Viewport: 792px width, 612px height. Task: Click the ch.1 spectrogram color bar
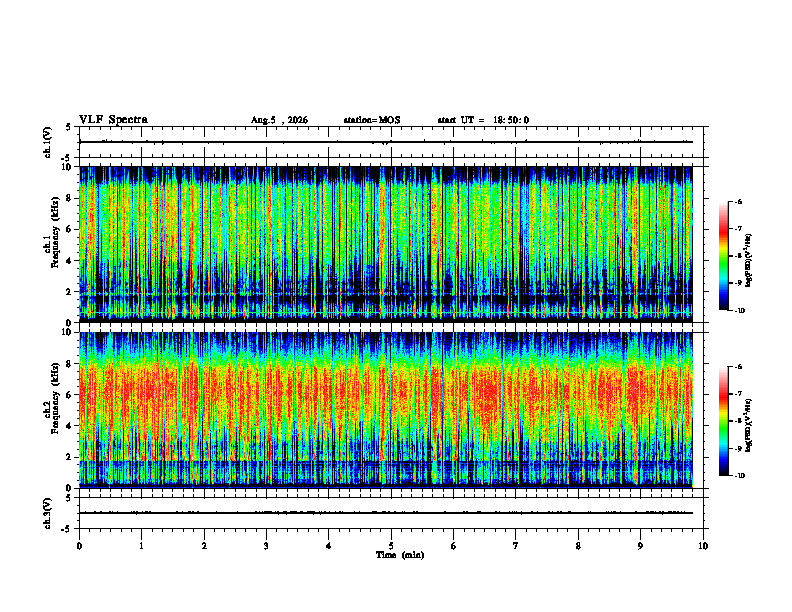[x=723, y=256]
